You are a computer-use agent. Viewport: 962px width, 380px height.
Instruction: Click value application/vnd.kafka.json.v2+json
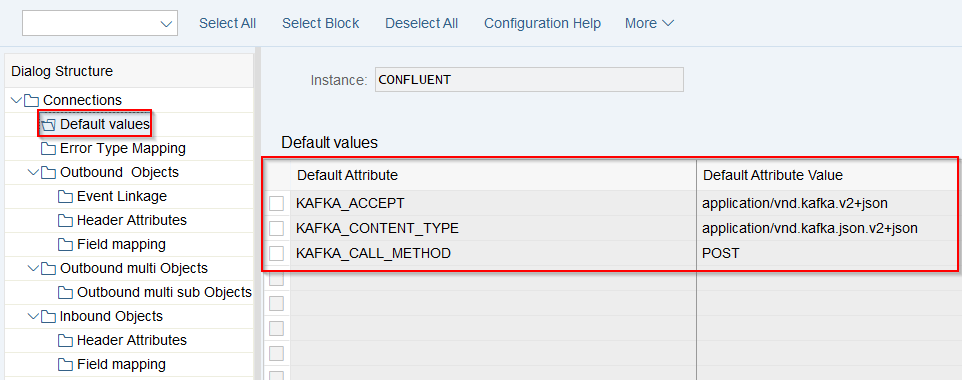coord(810,228)
